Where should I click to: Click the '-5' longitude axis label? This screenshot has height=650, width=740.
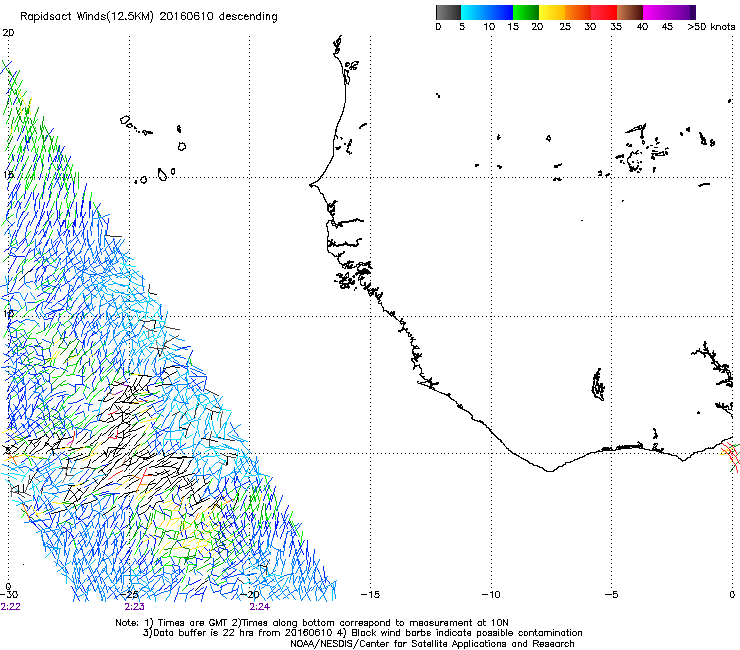[x=611, y=595]
